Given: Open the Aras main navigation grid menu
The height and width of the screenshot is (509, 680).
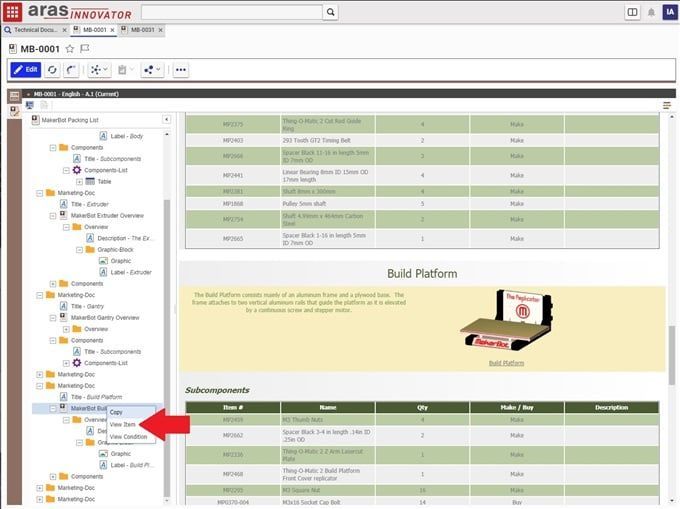Looking at the screenshot, I should coord(12,12).
